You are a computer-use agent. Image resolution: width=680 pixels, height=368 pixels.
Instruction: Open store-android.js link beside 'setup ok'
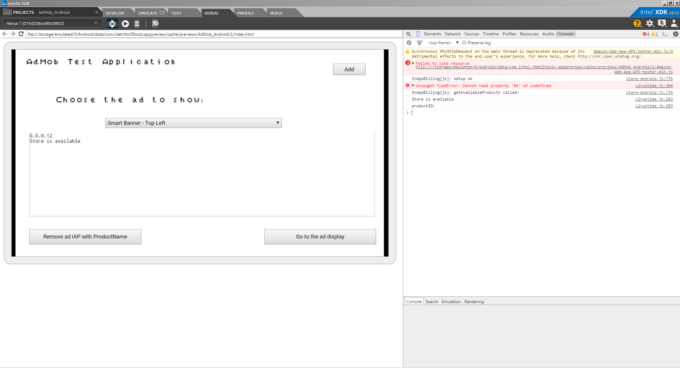pyautogui.click(x=649, y=79)
